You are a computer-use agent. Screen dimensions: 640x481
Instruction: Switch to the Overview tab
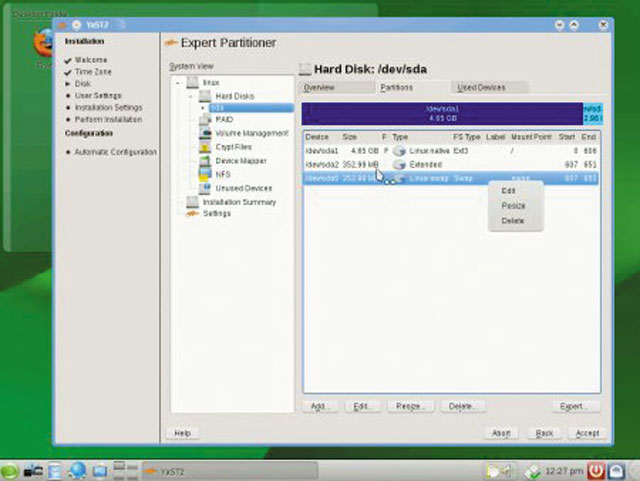[x=319, y=88]
